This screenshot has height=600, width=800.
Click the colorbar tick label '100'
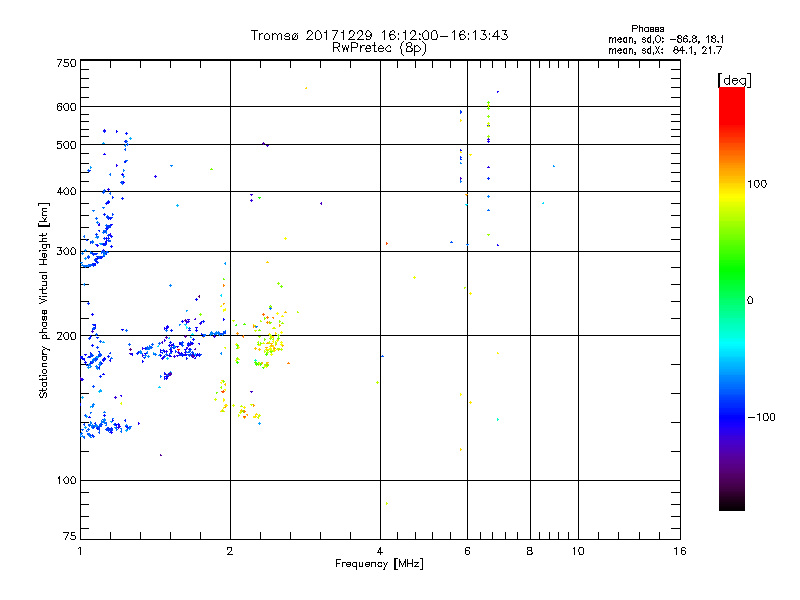pyautogui.click(x=757, y=184)
